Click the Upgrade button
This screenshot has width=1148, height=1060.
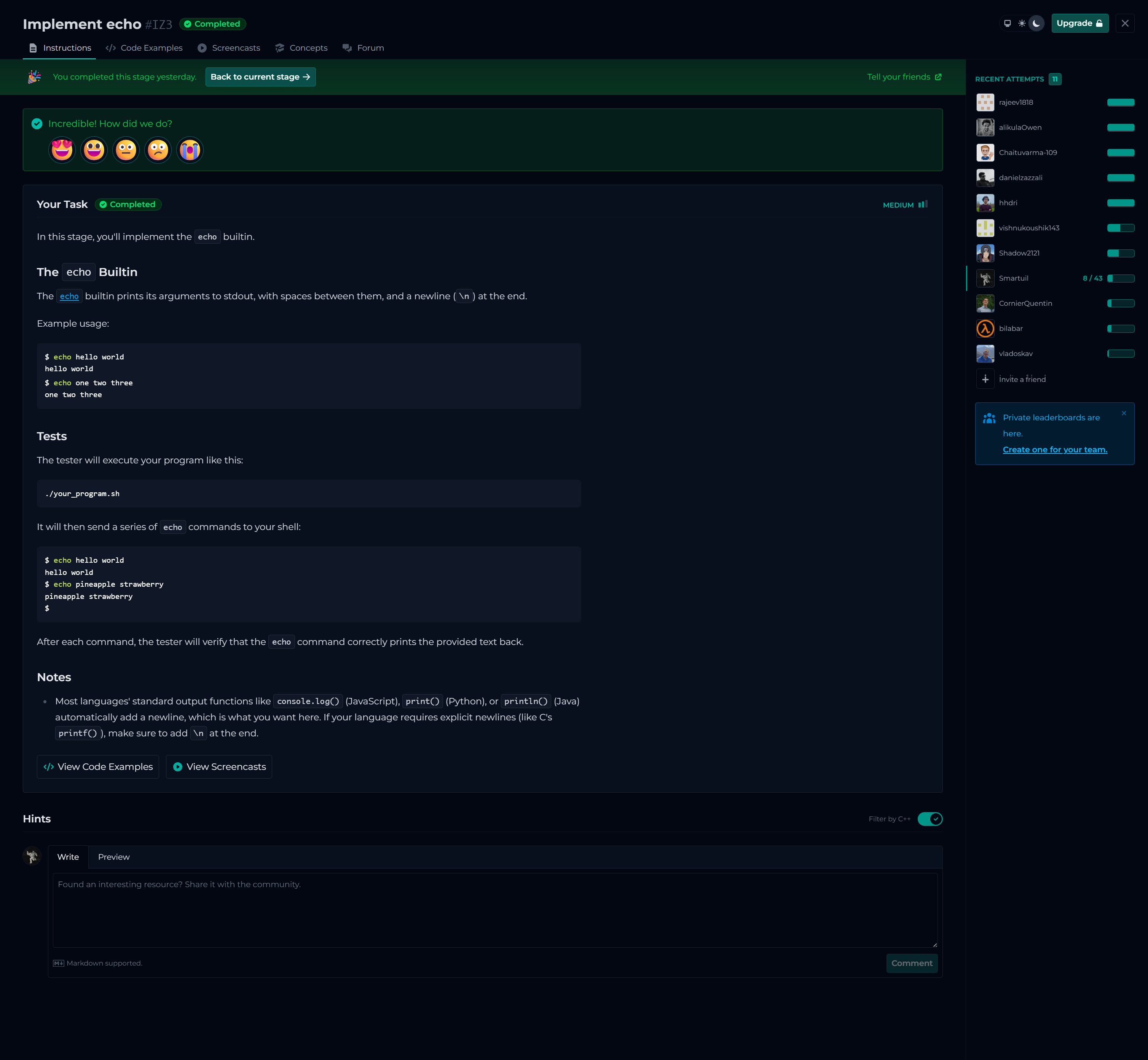1079,24
